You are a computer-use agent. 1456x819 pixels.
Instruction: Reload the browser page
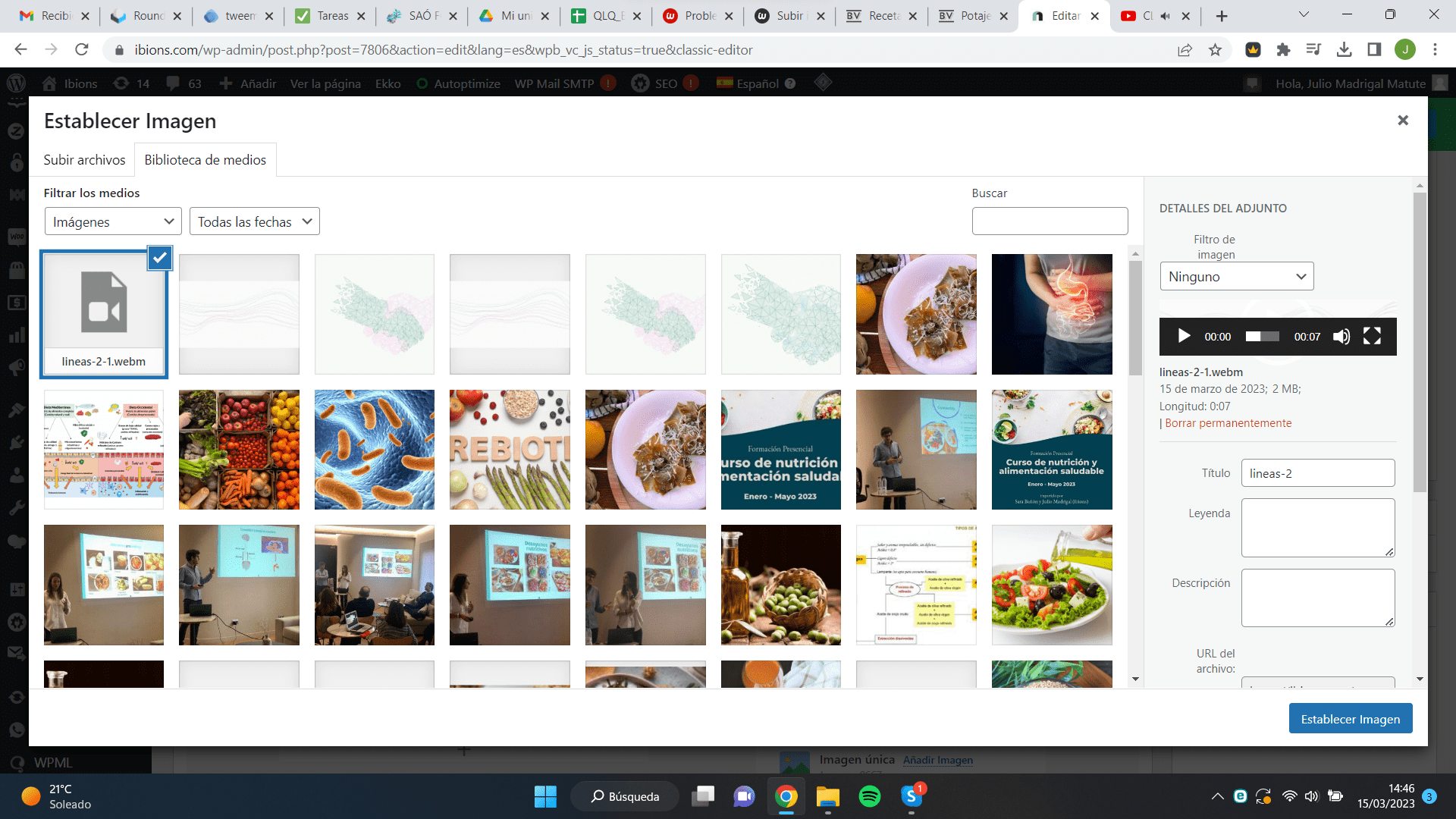[x=82, y=50]
